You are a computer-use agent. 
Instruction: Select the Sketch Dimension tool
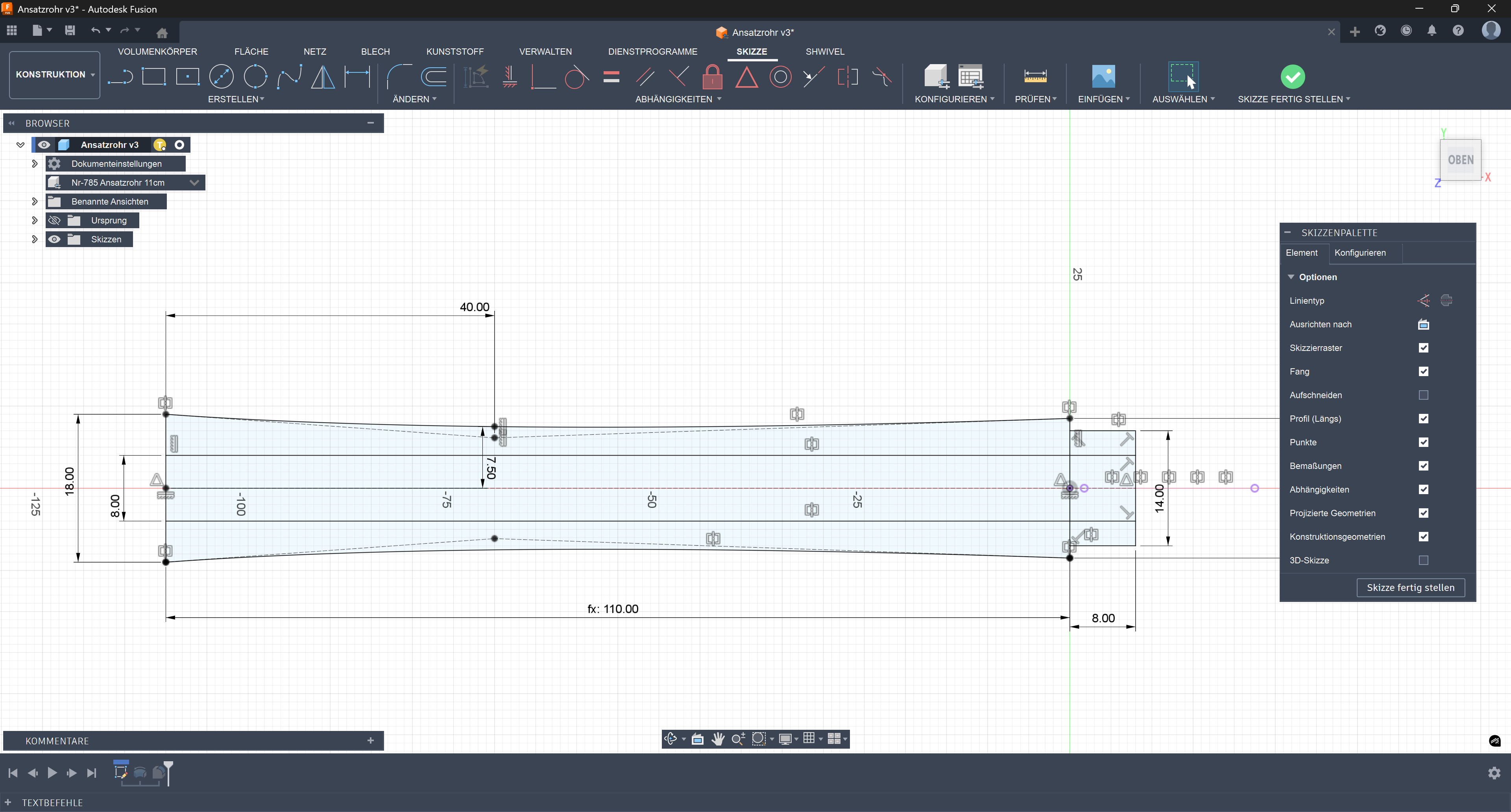click(357, 77)
